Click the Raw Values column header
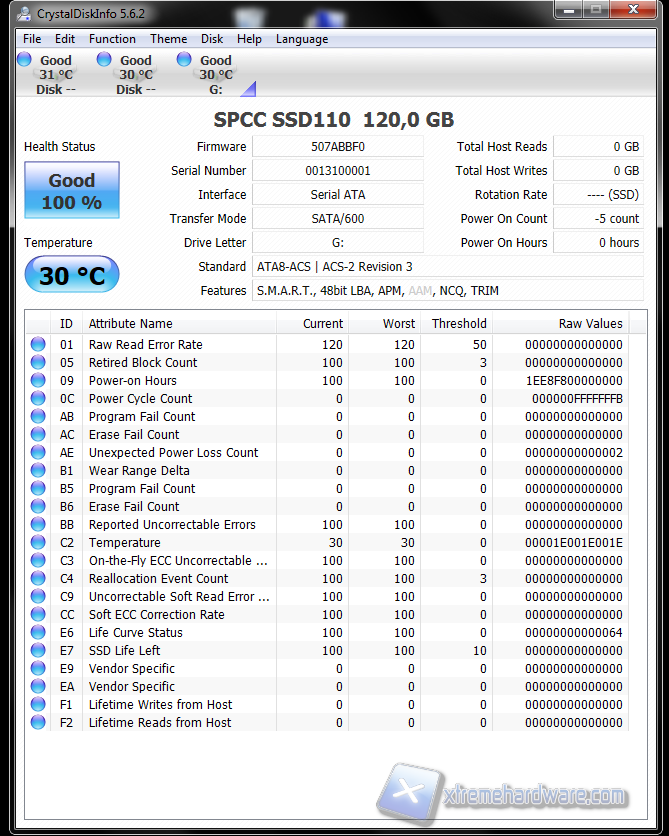 [590, 323]
